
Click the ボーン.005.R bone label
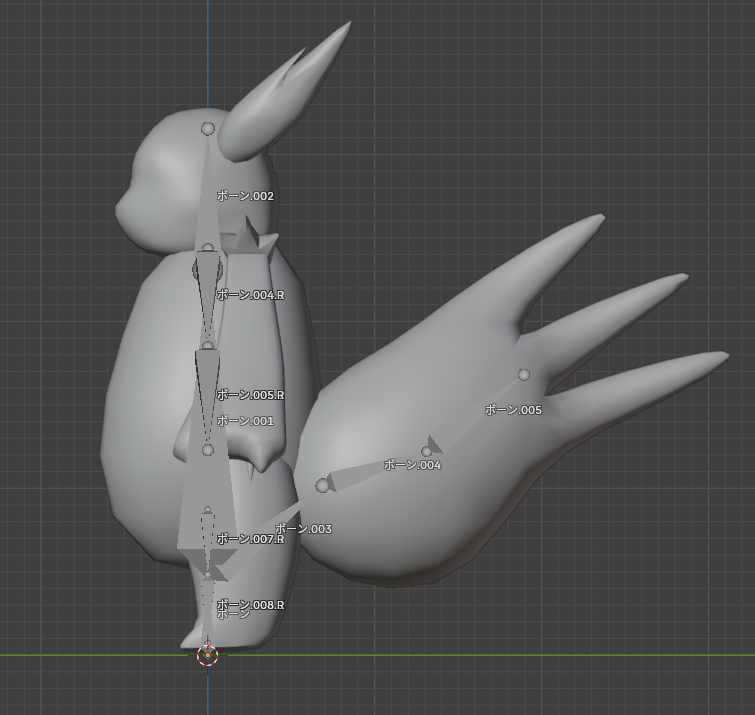(x=250, y=395)
